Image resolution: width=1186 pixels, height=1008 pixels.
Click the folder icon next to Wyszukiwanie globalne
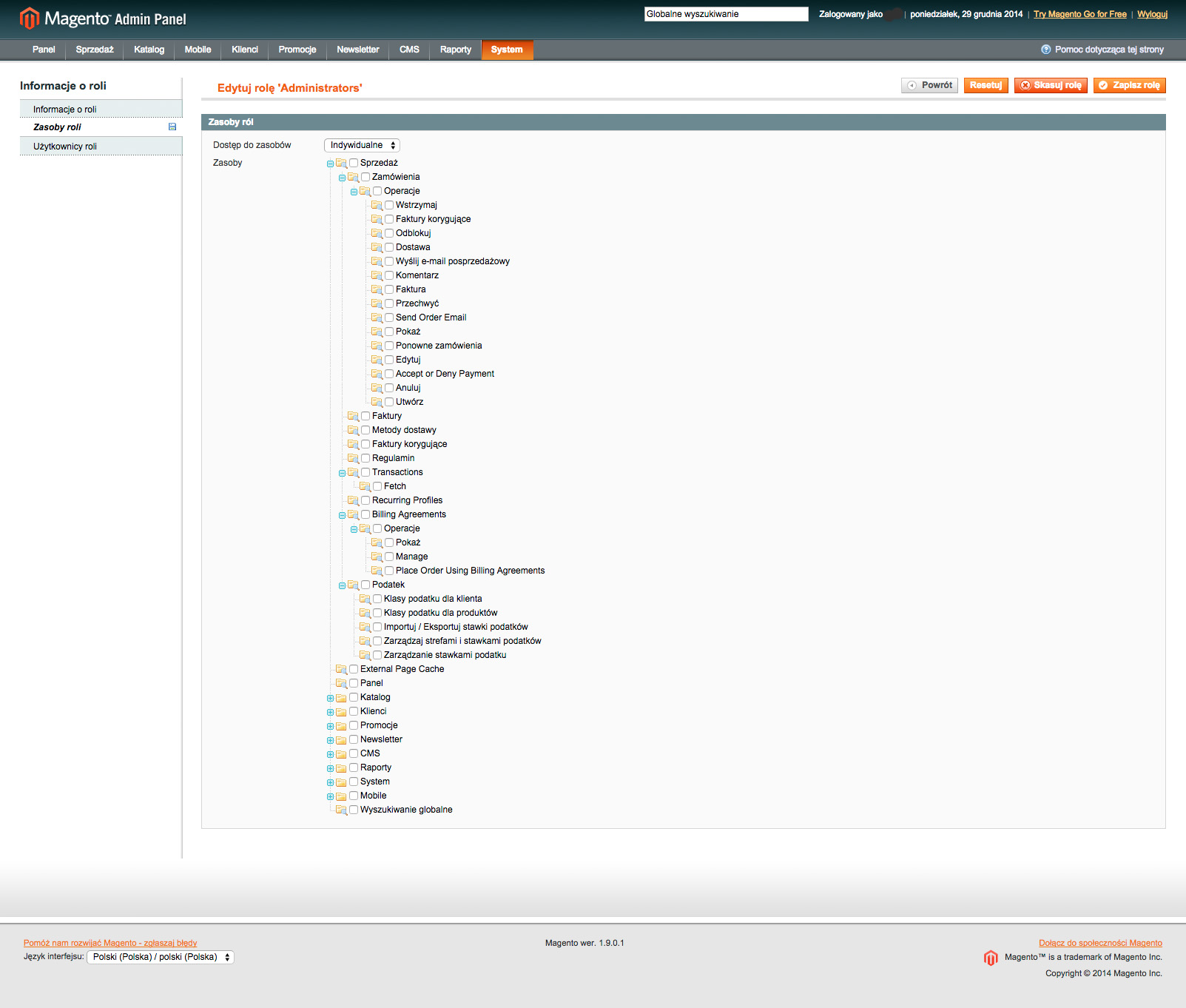point(341,810)
